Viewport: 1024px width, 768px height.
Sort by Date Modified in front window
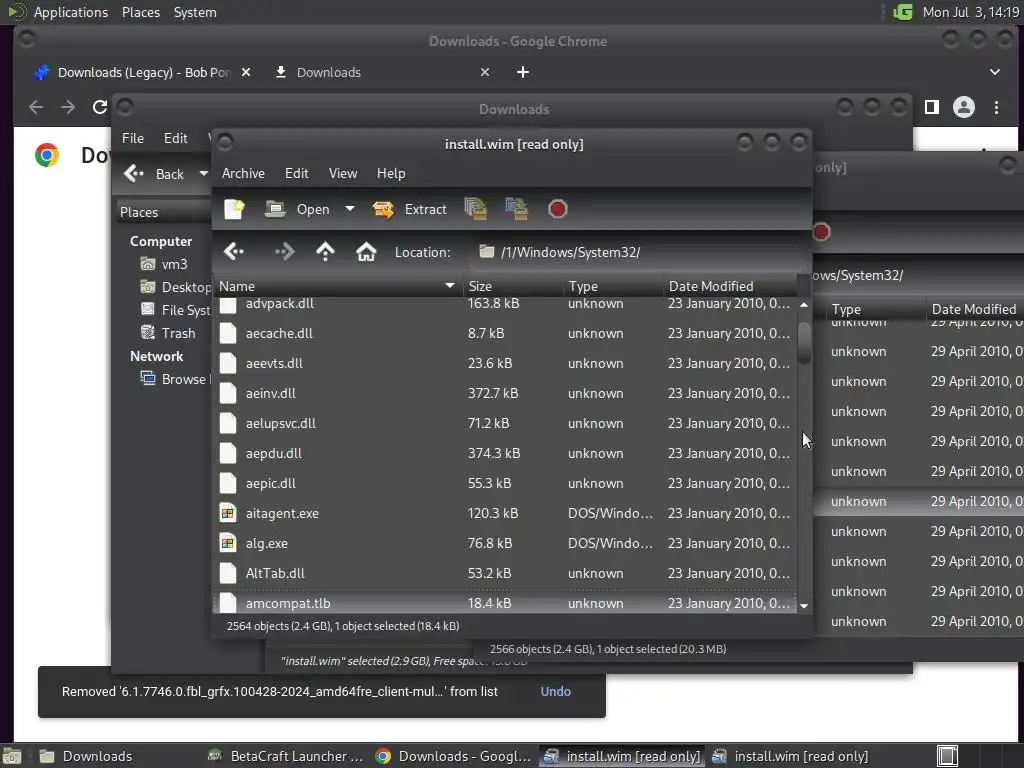coord(730,286)
